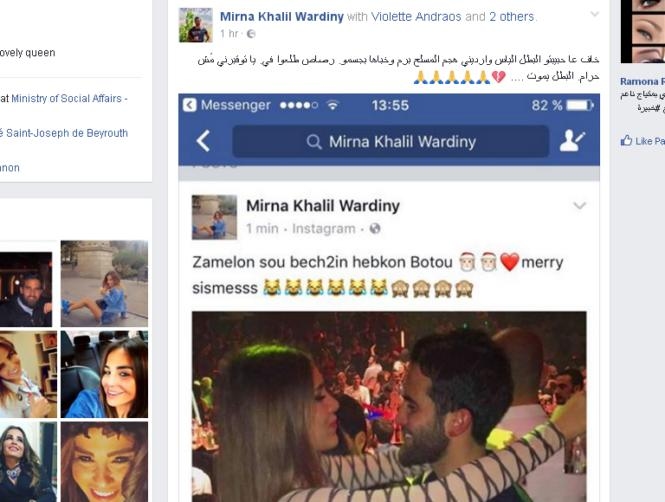Open selfie photo of woman in car

click(104, 374)
